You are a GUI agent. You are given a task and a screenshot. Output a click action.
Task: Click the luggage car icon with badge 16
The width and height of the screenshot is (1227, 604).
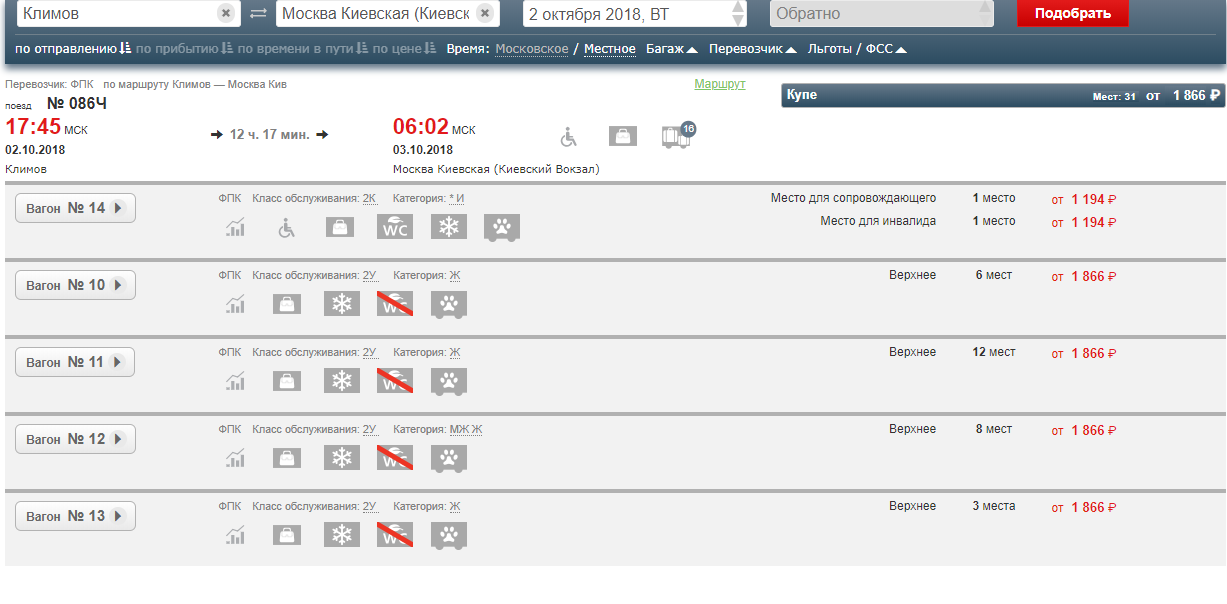(677, 137)
